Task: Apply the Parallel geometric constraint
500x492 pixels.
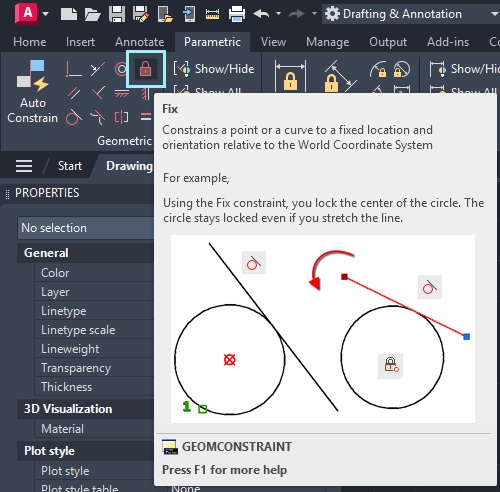Action: coord(74,93)
